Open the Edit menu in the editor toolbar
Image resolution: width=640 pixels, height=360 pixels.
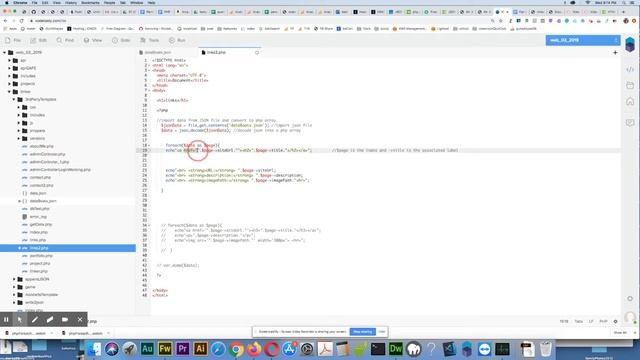(38, 40)
